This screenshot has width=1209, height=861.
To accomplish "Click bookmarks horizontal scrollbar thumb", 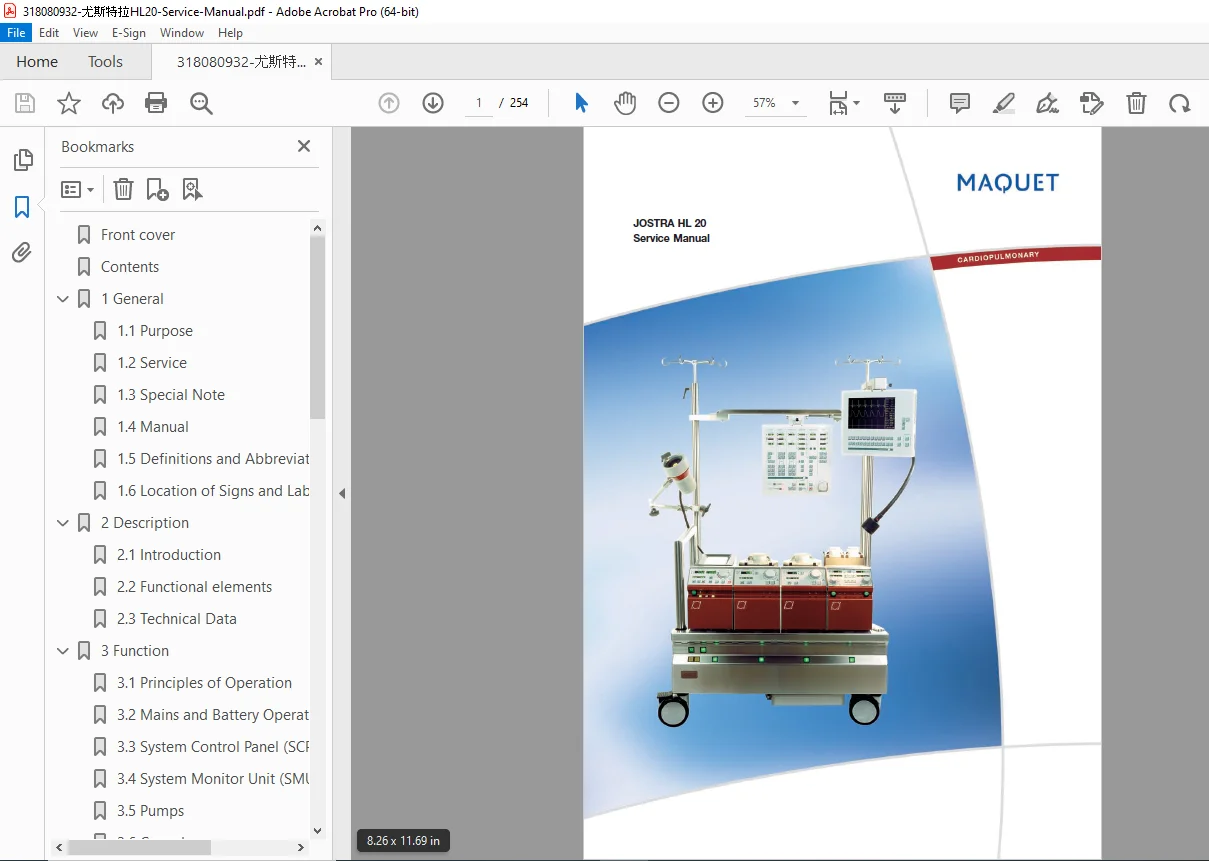I will point(139,847).
